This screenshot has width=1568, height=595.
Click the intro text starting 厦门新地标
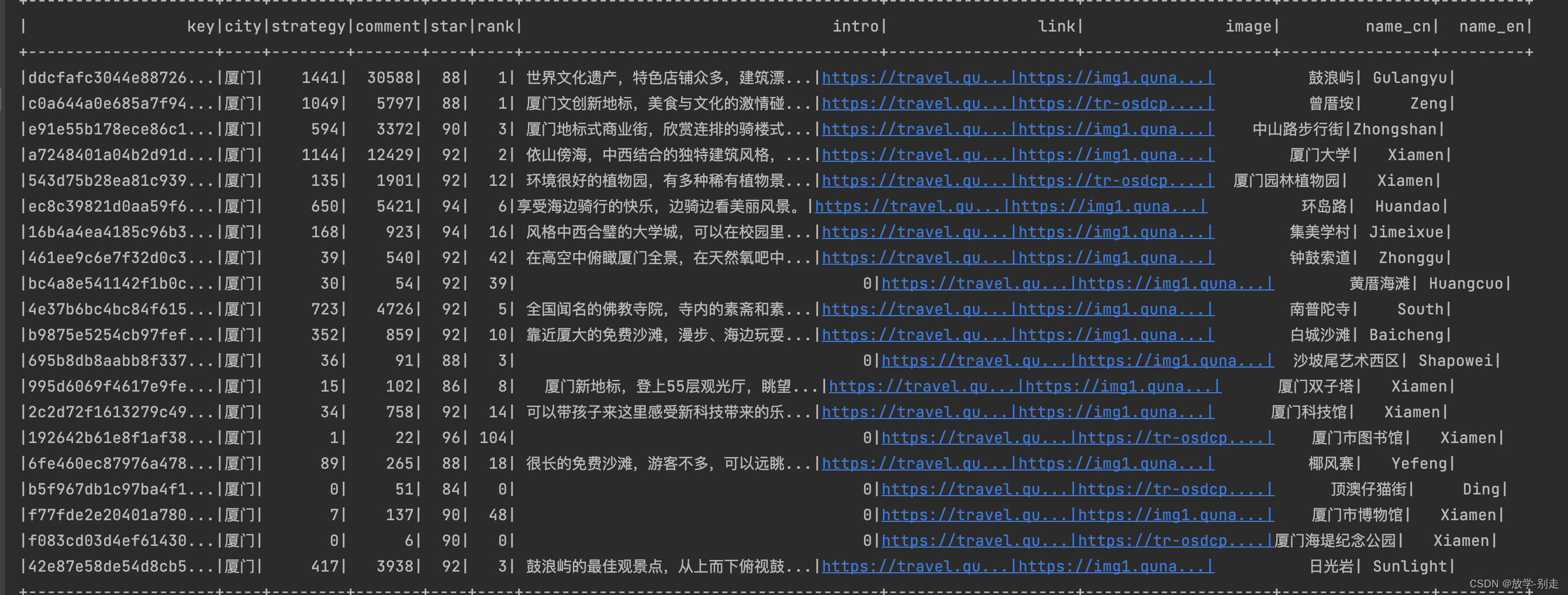click(x=682, y=386)
